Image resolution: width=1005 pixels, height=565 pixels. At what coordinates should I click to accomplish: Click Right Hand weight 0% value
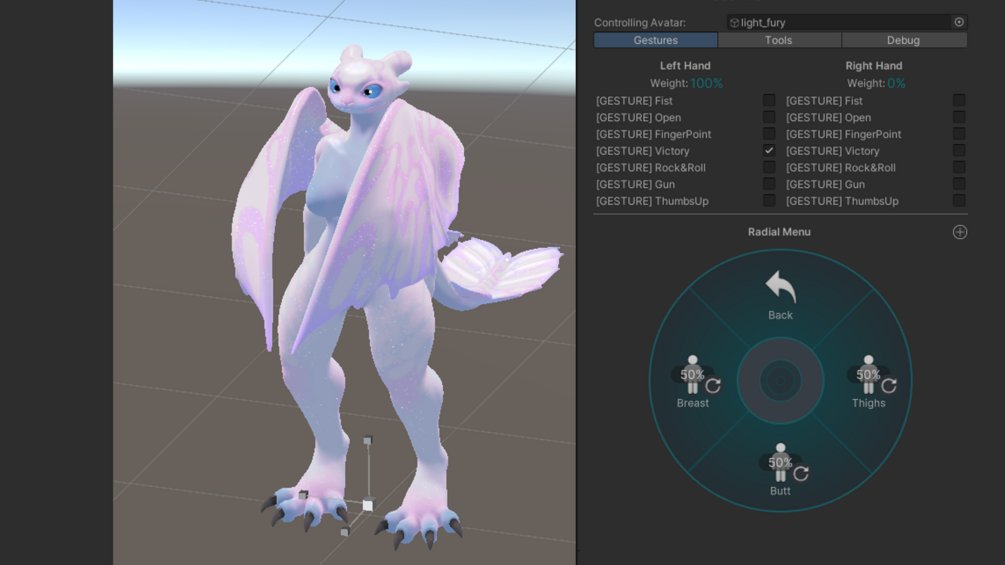point(896,83)
